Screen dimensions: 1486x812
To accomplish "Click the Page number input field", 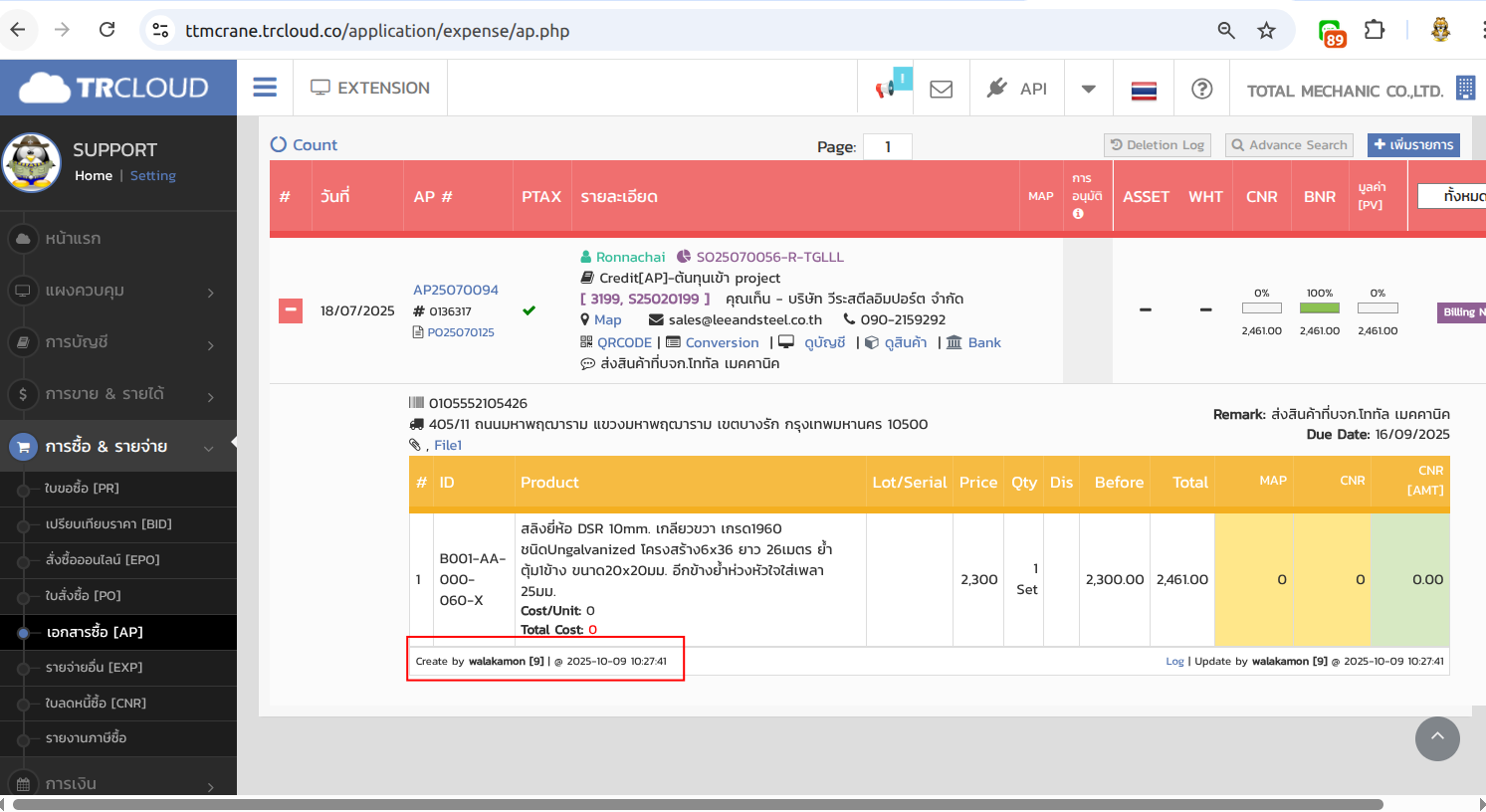I will tap(887, 146).
